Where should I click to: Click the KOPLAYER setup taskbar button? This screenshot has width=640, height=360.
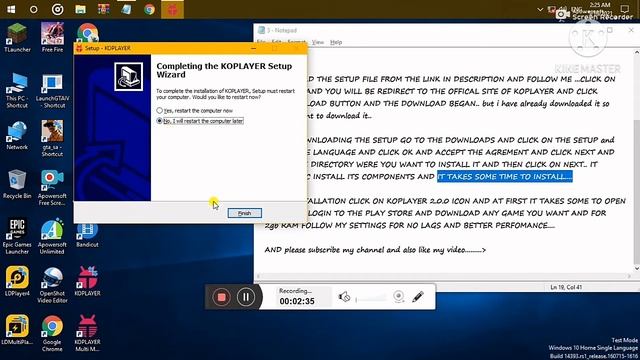tap(172, 9)
